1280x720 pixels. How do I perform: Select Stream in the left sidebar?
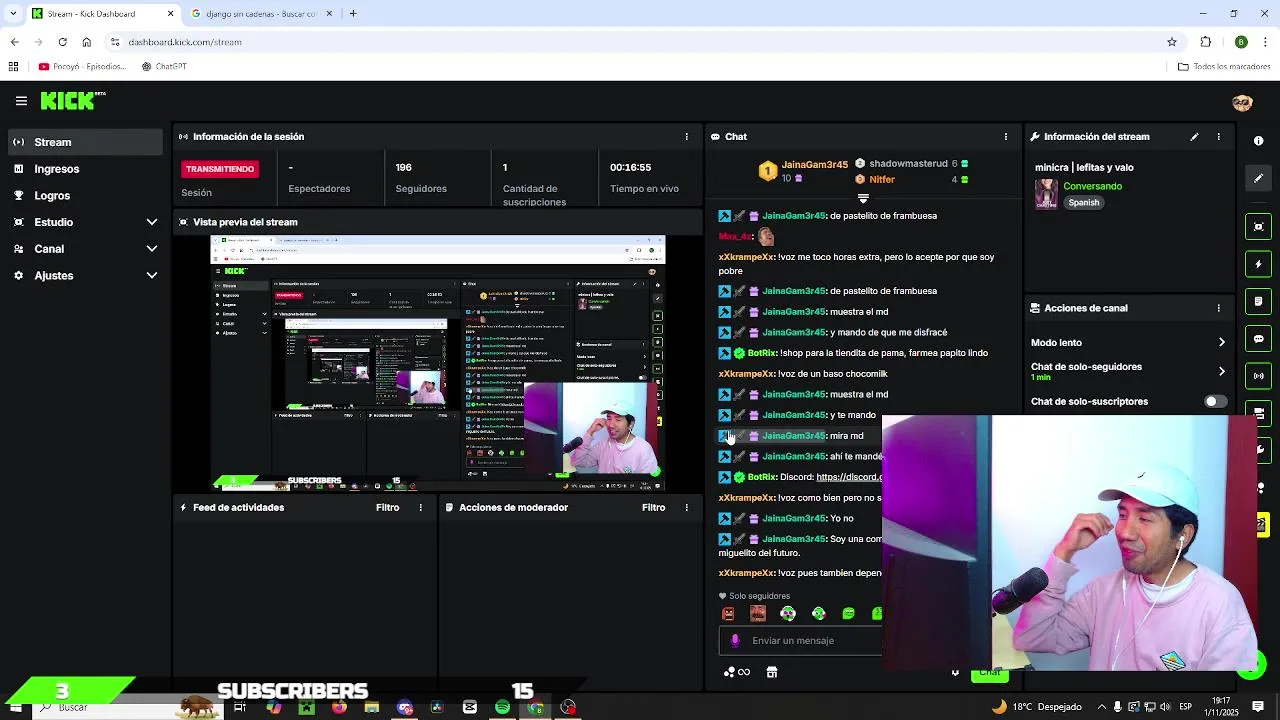(x=87, y=142)
